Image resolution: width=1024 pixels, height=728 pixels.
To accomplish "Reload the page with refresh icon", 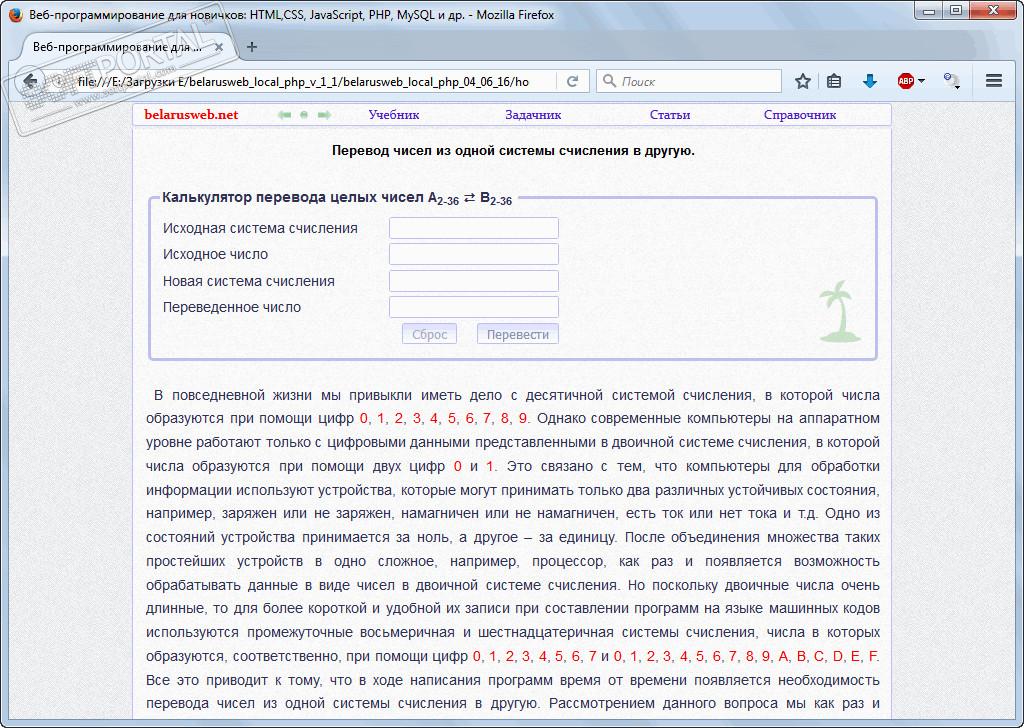I will click(x=573, y=81).
